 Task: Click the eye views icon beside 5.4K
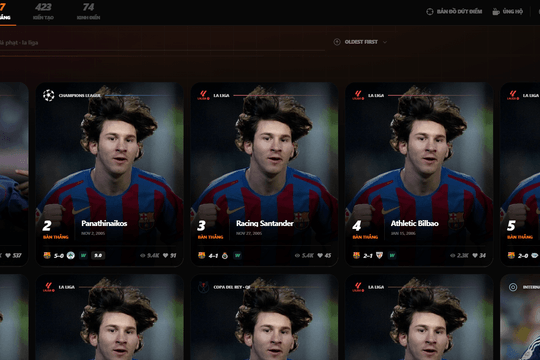[297, 256]
